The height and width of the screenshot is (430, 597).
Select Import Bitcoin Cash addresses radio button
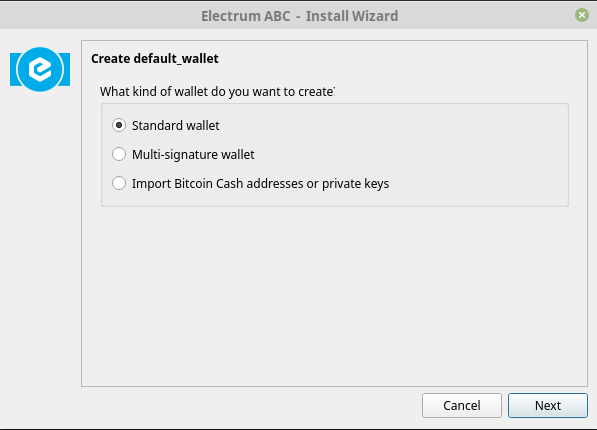click(119, 183)
